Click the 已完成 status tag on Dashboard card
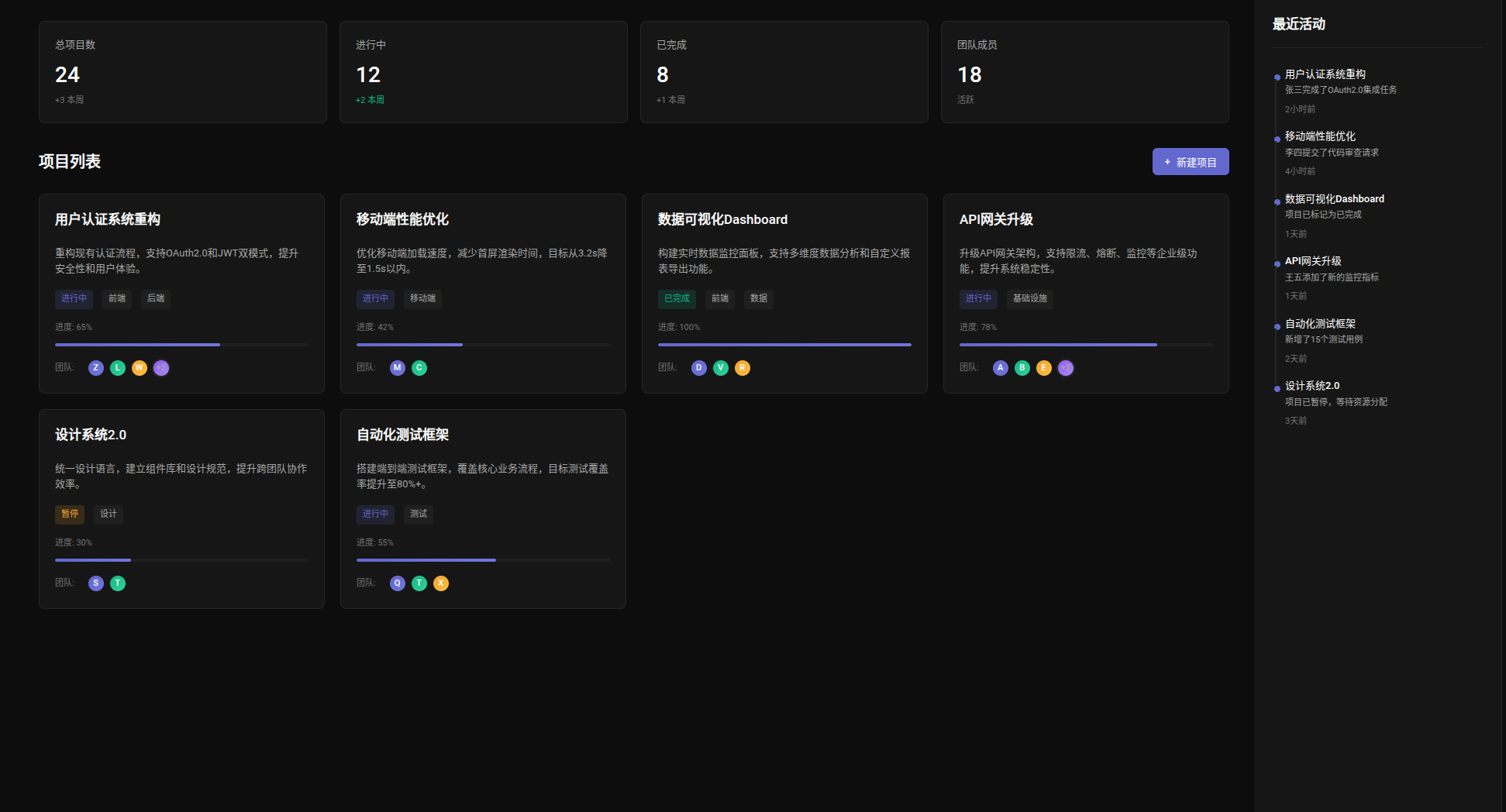1506x812 pixels. [677, 298]
